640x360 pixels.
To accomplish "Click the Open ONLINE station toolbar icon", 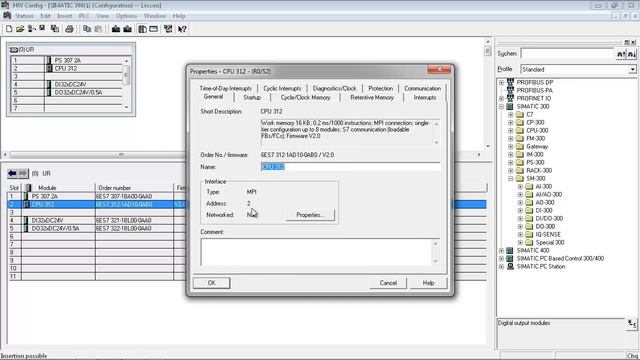I will coord(31,29).
